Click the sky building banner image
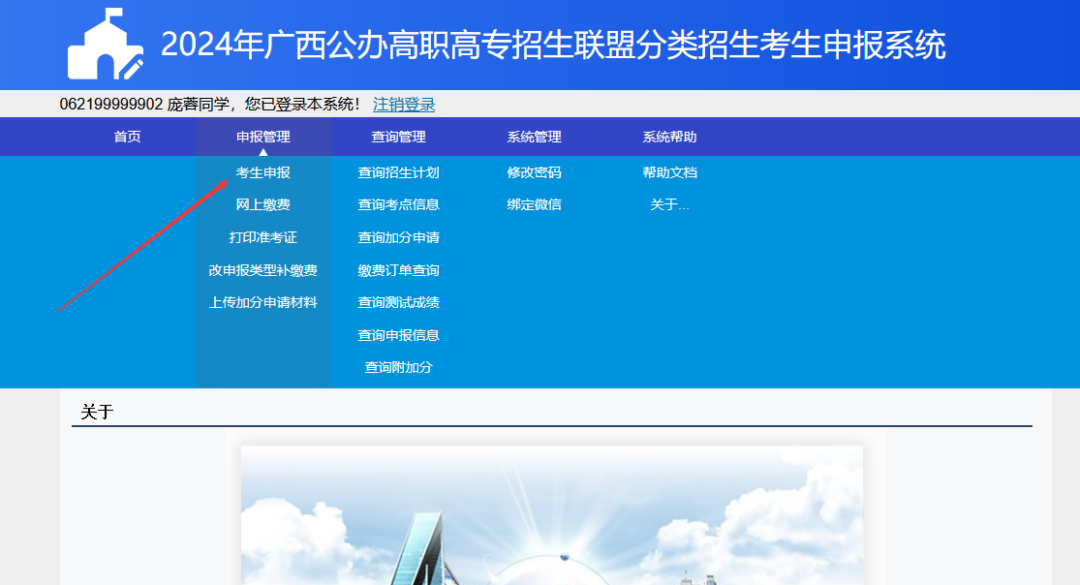 click(552, 515)
